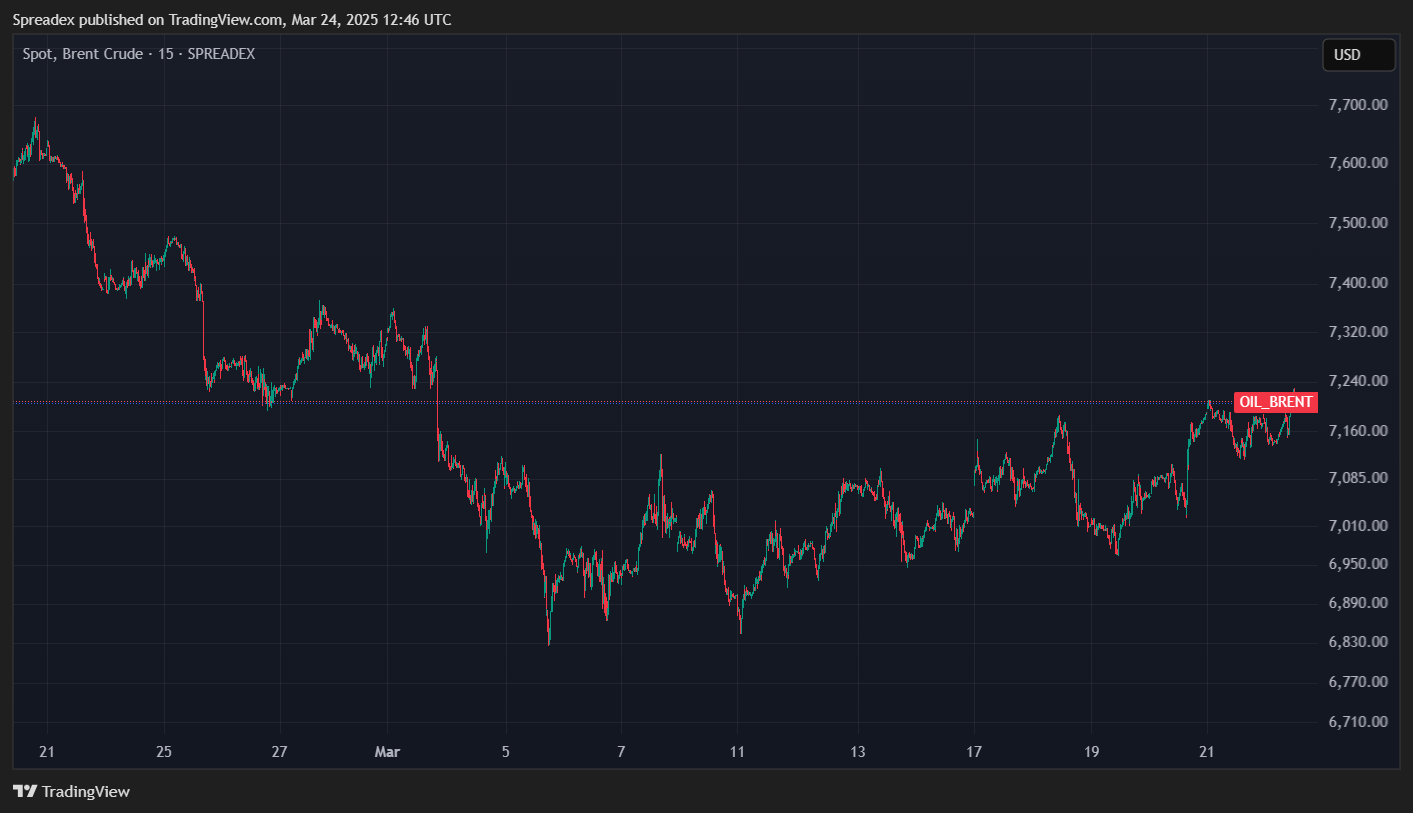Screen dimensions: 1413x813
Task: Click the 7,160.00 price axis label
Action: pyautogui.click(x=1357, y=431)
